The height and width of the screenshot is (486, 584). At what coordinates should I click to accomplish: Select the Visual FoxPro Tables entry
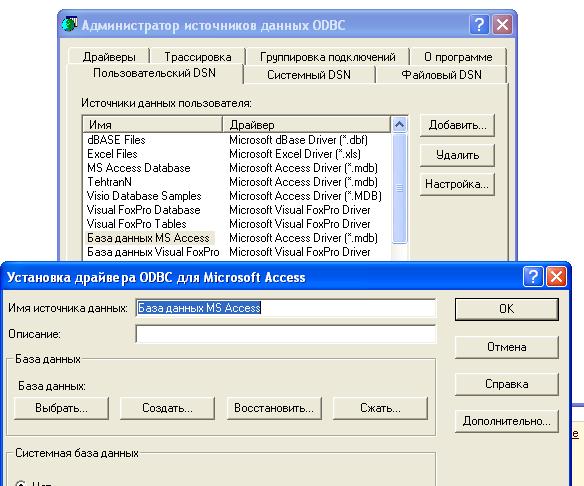[136, 224]
